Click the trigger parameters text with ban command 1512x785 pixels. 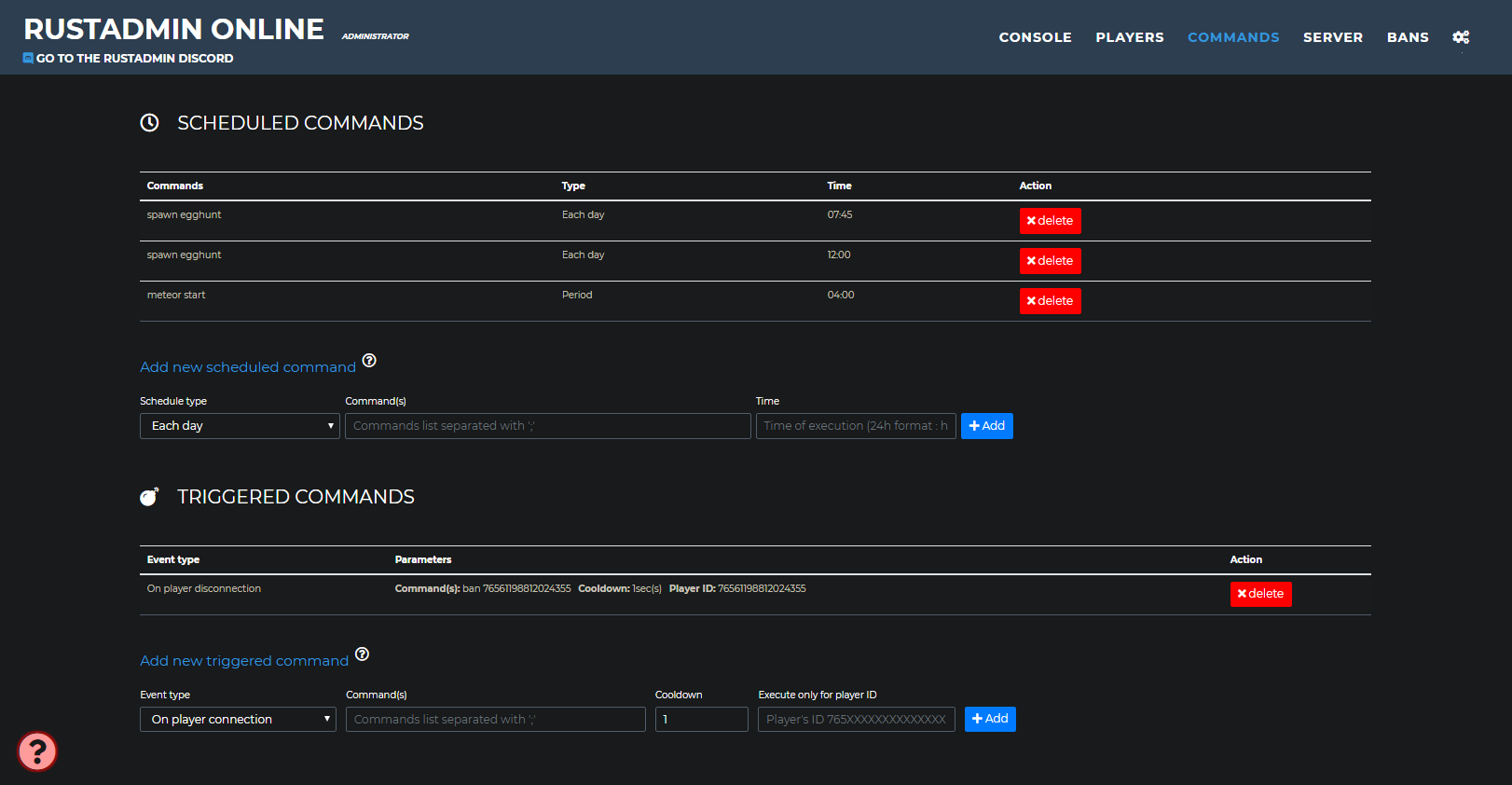coord(600,588)
